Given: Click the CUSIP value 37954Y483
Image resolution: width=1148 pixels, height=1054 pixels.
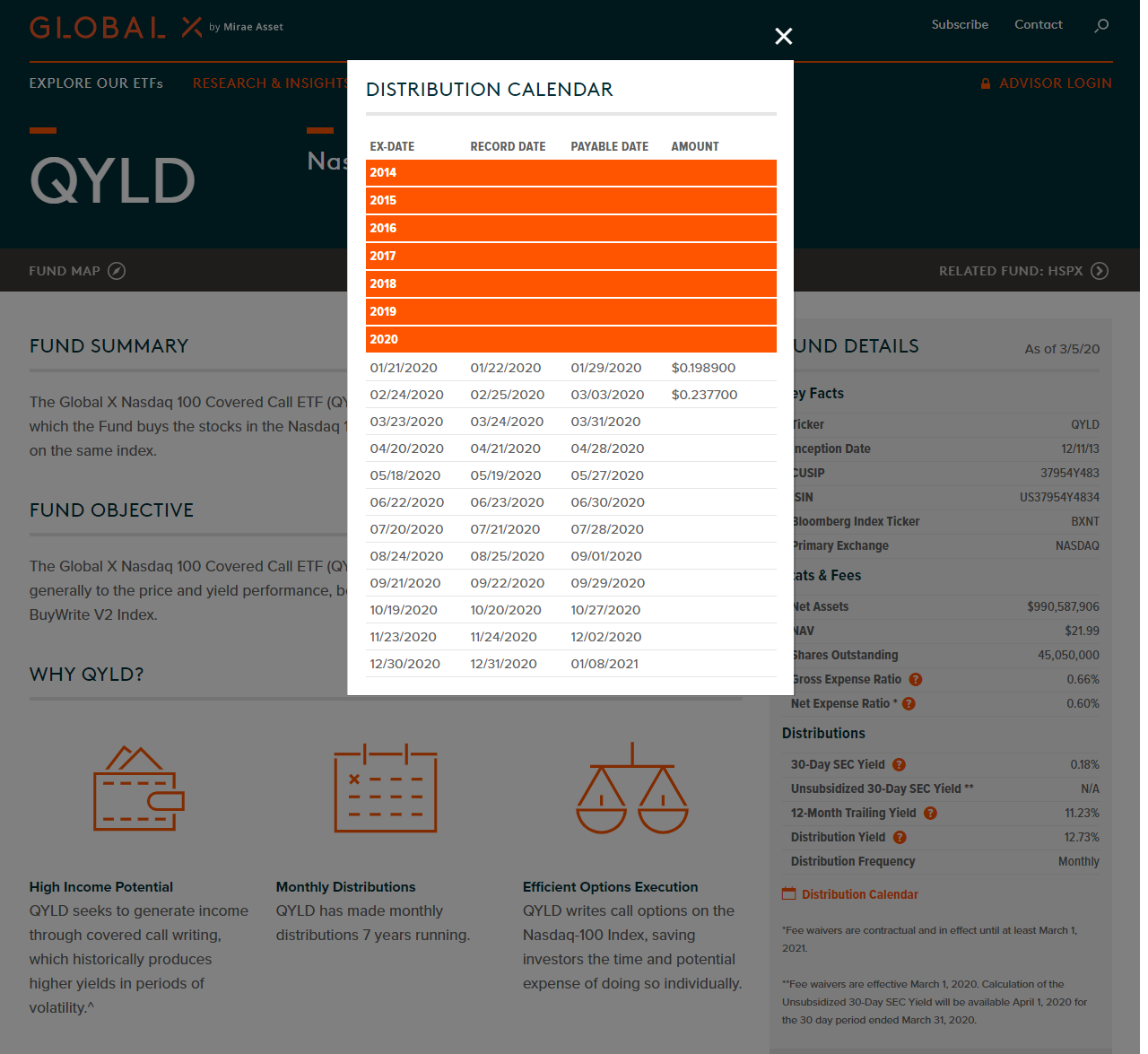Looking at the screenshot, I should [1070, 474].
